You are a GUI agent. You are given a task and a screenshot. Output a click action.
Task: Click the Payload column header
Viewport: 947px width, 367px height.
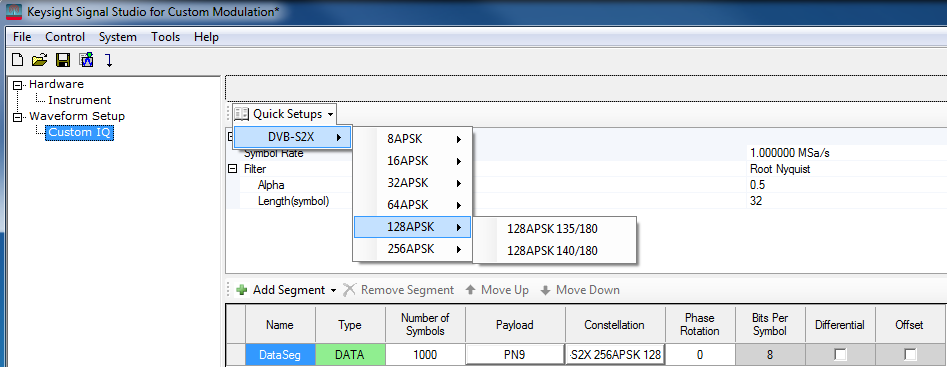point(515,325)
